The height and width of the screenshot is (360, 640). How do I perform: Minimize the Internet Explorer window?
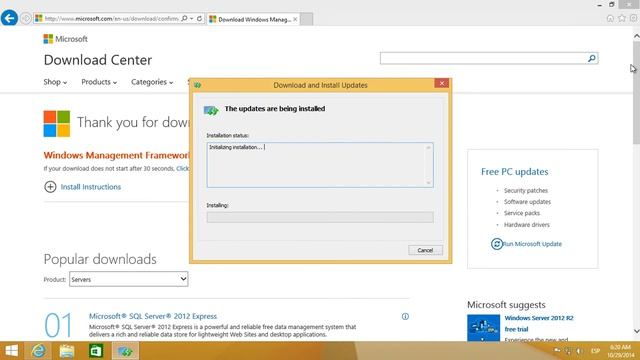point(599,5)
